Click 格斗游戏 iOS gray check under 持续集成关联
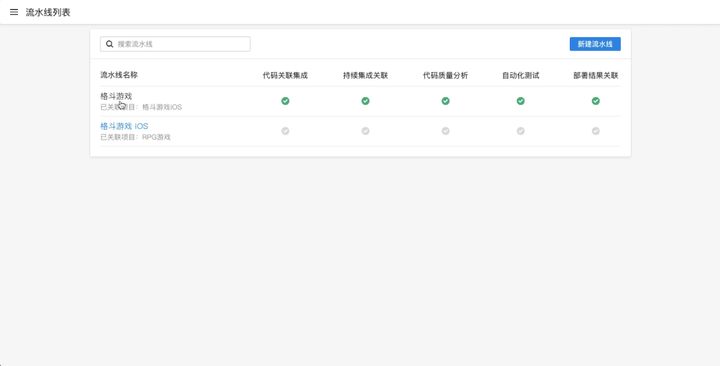 (x=365, y=131)
